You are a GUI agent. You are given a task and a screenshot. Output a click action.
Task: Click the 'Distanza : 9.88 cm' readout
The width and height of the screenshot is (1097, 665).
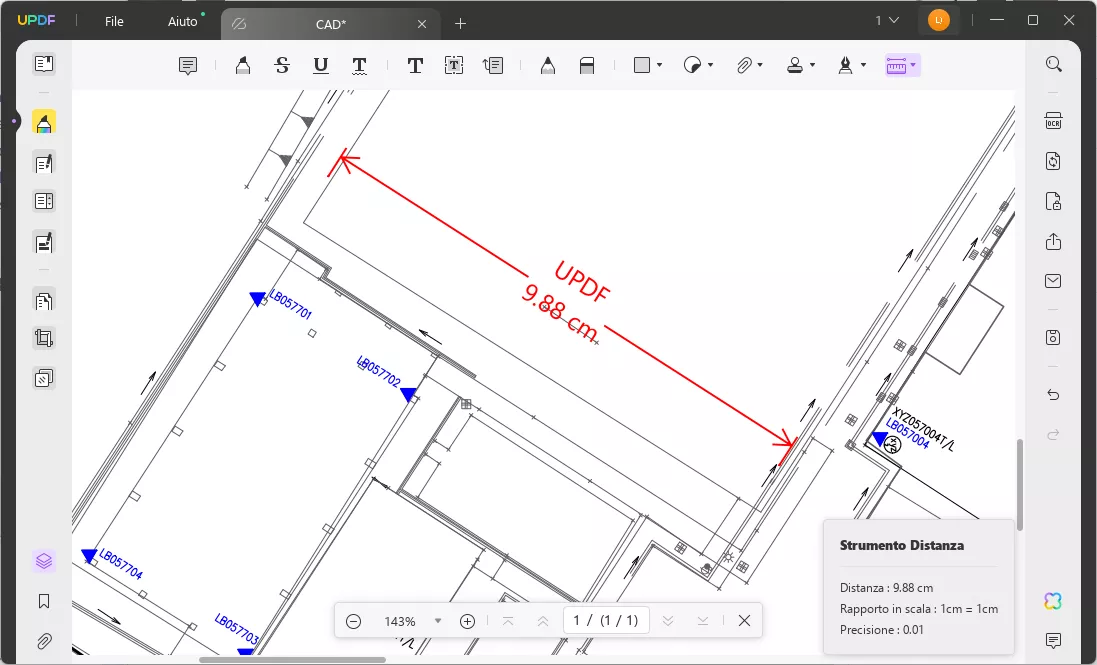tap(886, 588)
